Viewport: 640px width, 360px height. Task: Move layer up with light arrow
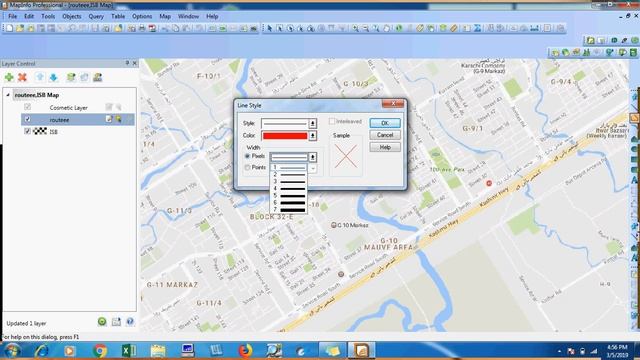[40, 77]
